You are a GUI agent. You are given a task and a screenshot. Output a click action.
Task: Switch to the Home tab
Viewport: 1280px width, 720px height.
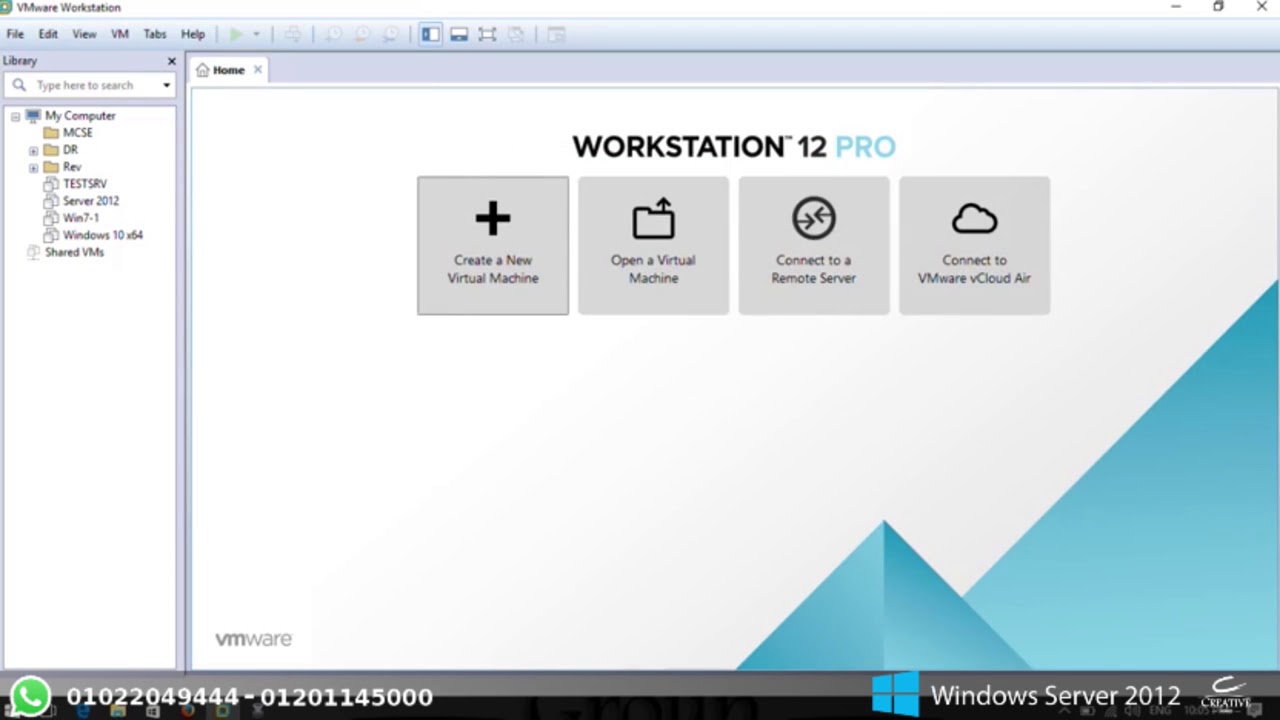(228, 70)
